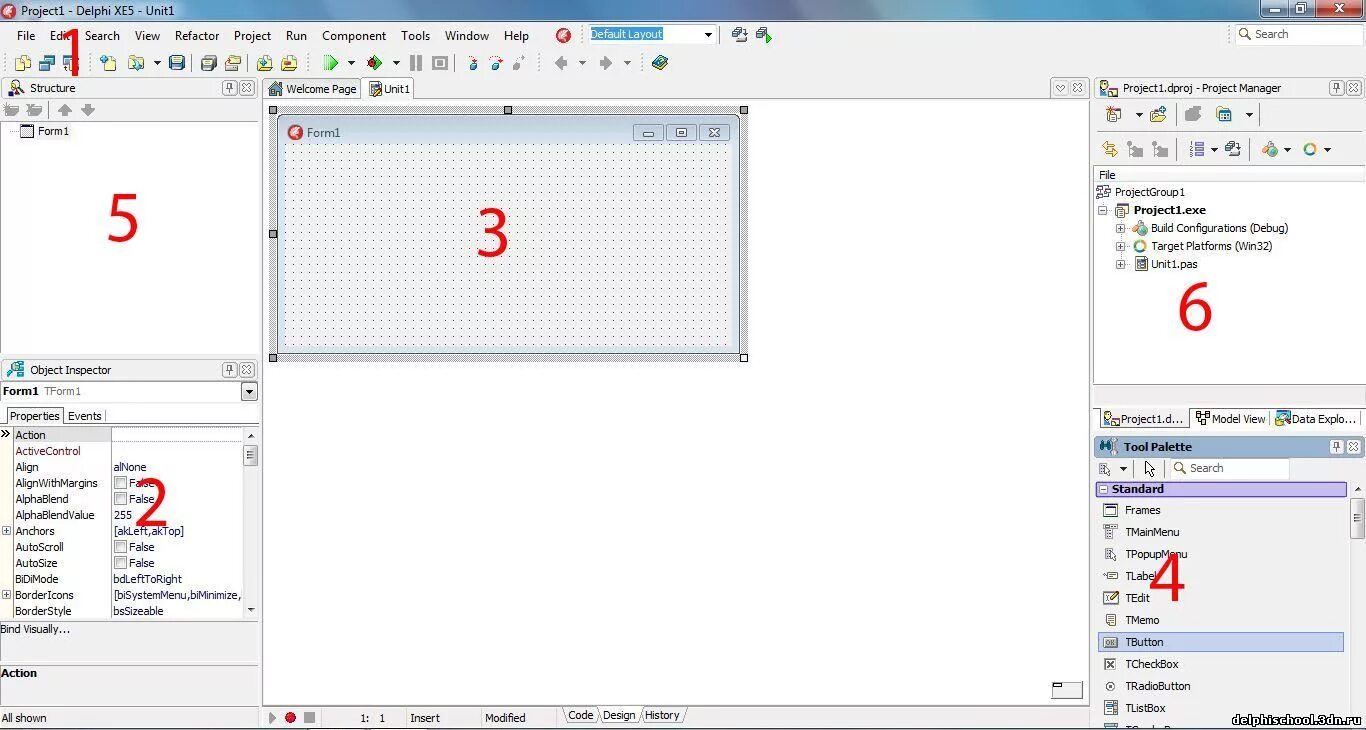Open the Default Layout dropdown
1366x730 pixels.
click(x=708, y=34)
